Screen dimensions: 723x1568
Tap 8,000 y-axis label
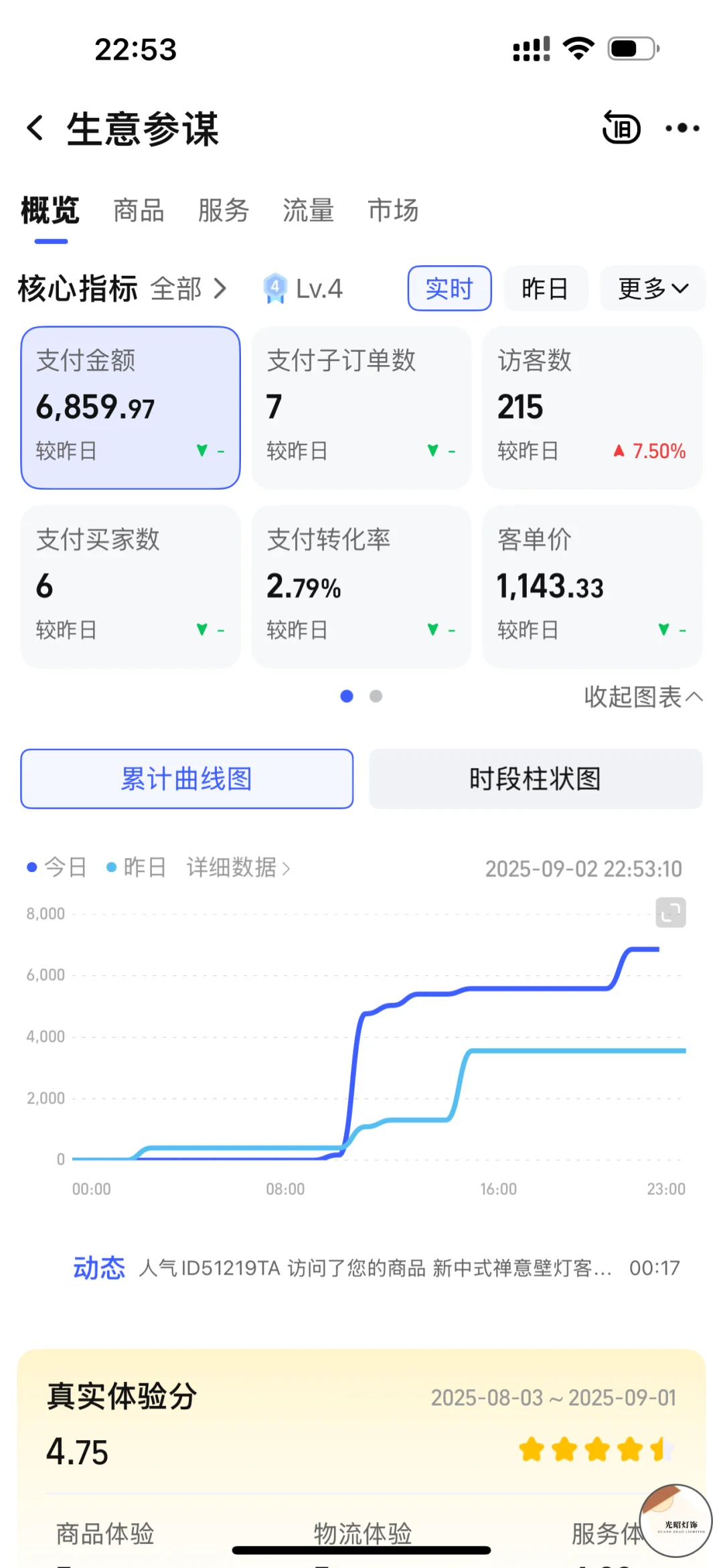[46, 914]
